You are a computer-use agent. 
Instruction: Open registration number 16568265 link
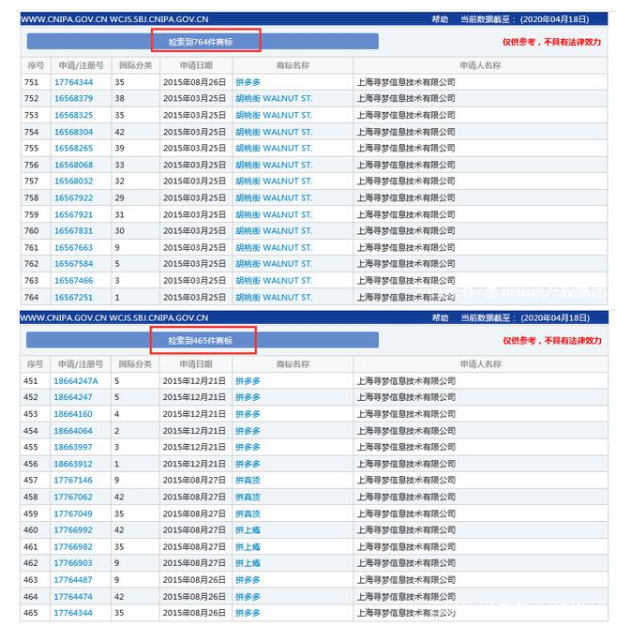click(x=74, y=148)
